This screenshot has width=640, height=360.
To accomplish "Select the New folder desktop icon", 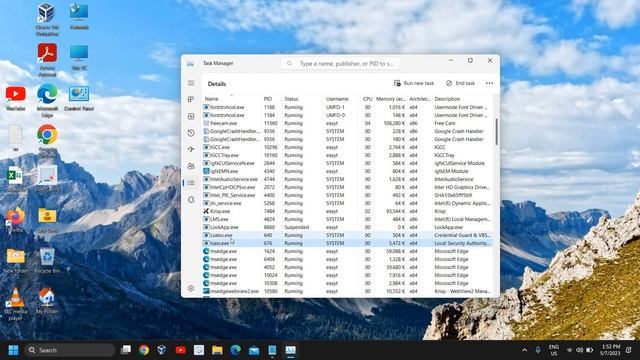I will pos(16,261).
